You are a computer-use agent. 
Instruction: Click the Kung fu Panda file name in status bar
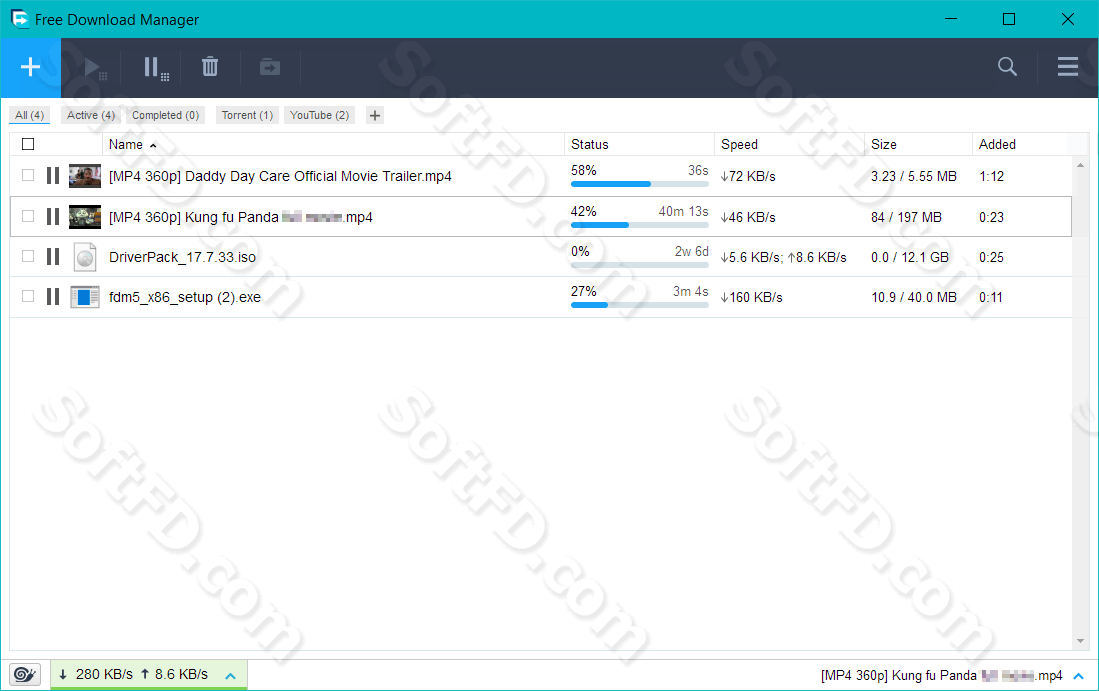(x=941, y=676)
